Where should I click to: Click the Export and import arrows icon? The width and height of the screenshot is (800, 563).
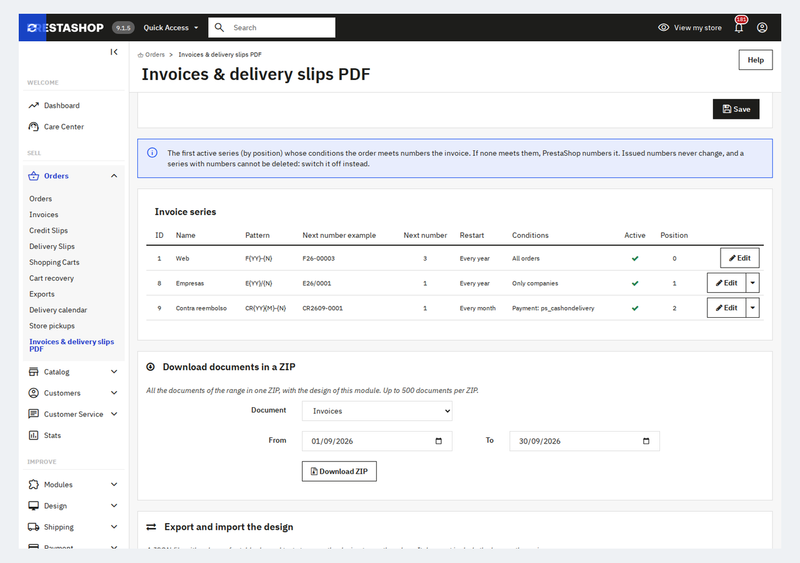coord(152,527)
